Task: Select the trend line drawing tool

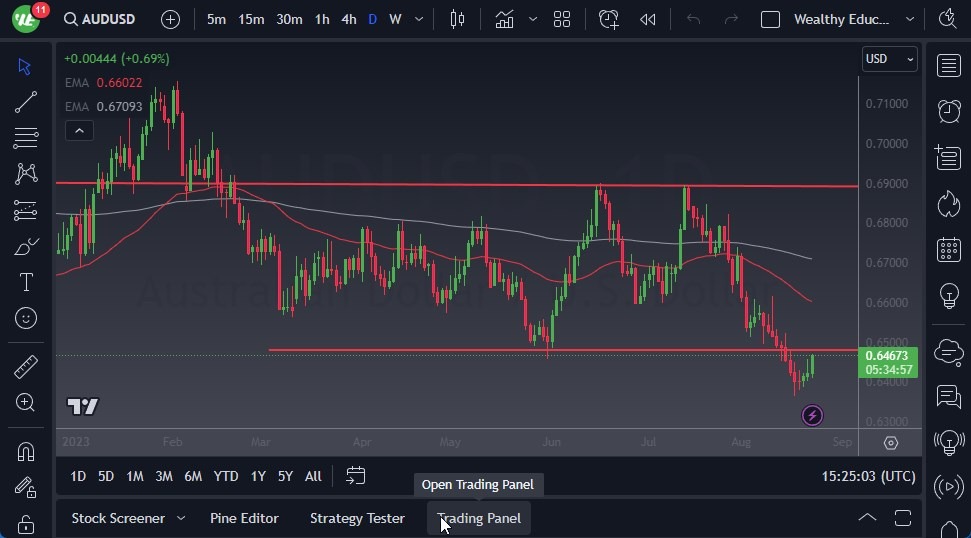Action: (26, 101)
